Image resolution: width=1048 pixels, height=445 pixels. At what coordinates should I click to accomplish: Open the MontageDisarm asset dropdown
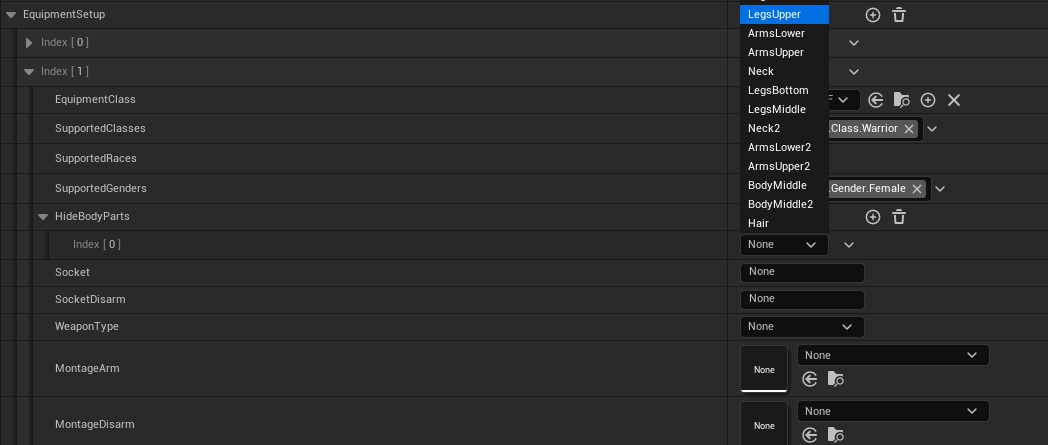[x=892, y=411]
